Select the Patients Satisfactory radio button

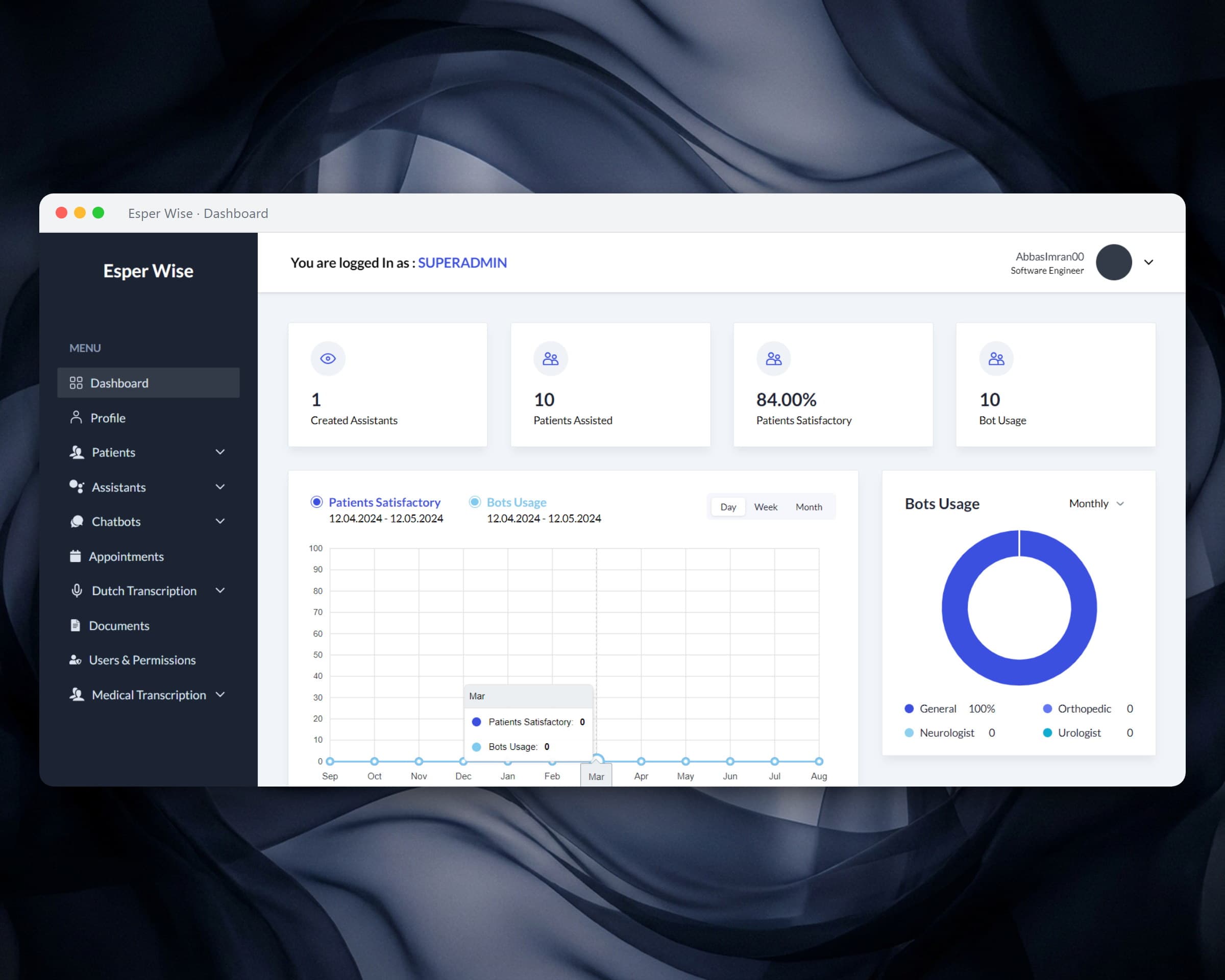click(x=317, y=502)
